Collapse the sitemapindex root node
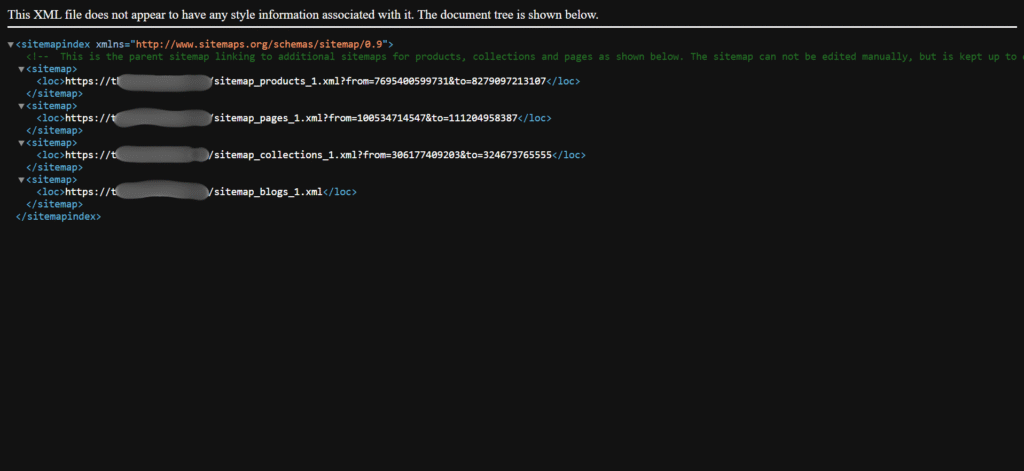The width and height of the screenshot is (1024, 471). [x=10, y=44]
